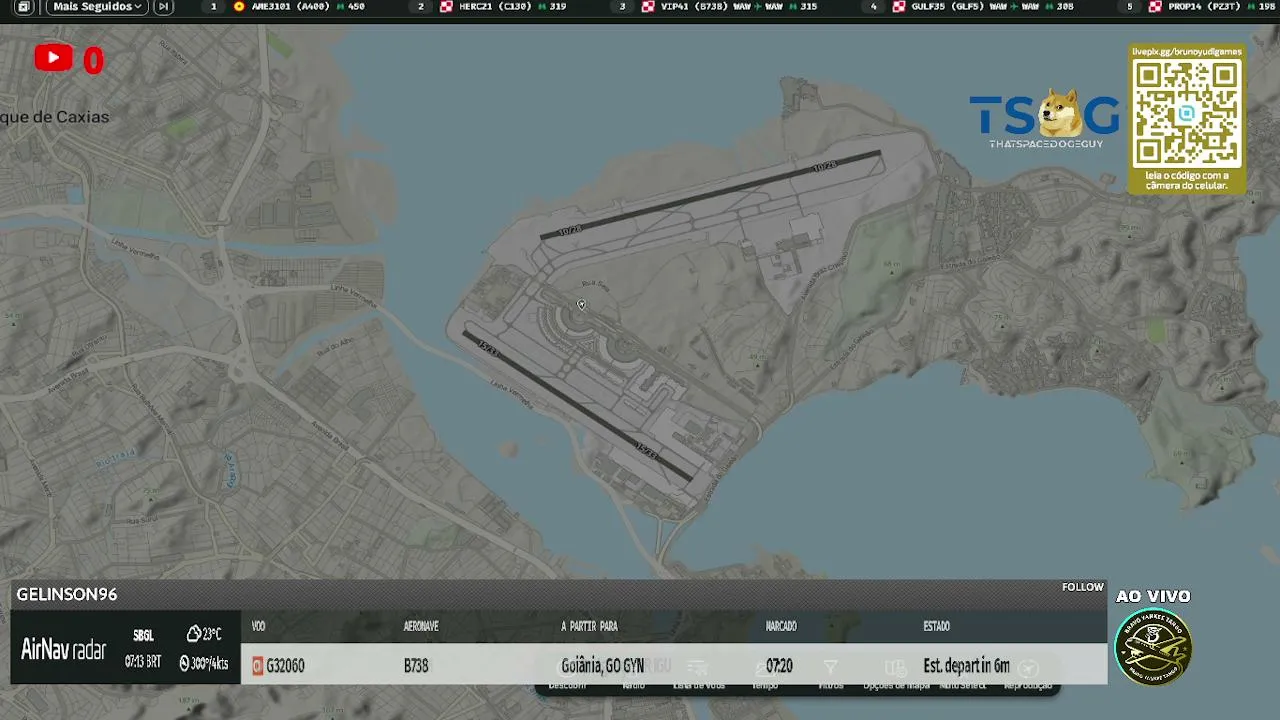
Task: Select tracked flight HERC21 (C130)
Action: click(503, 6)
